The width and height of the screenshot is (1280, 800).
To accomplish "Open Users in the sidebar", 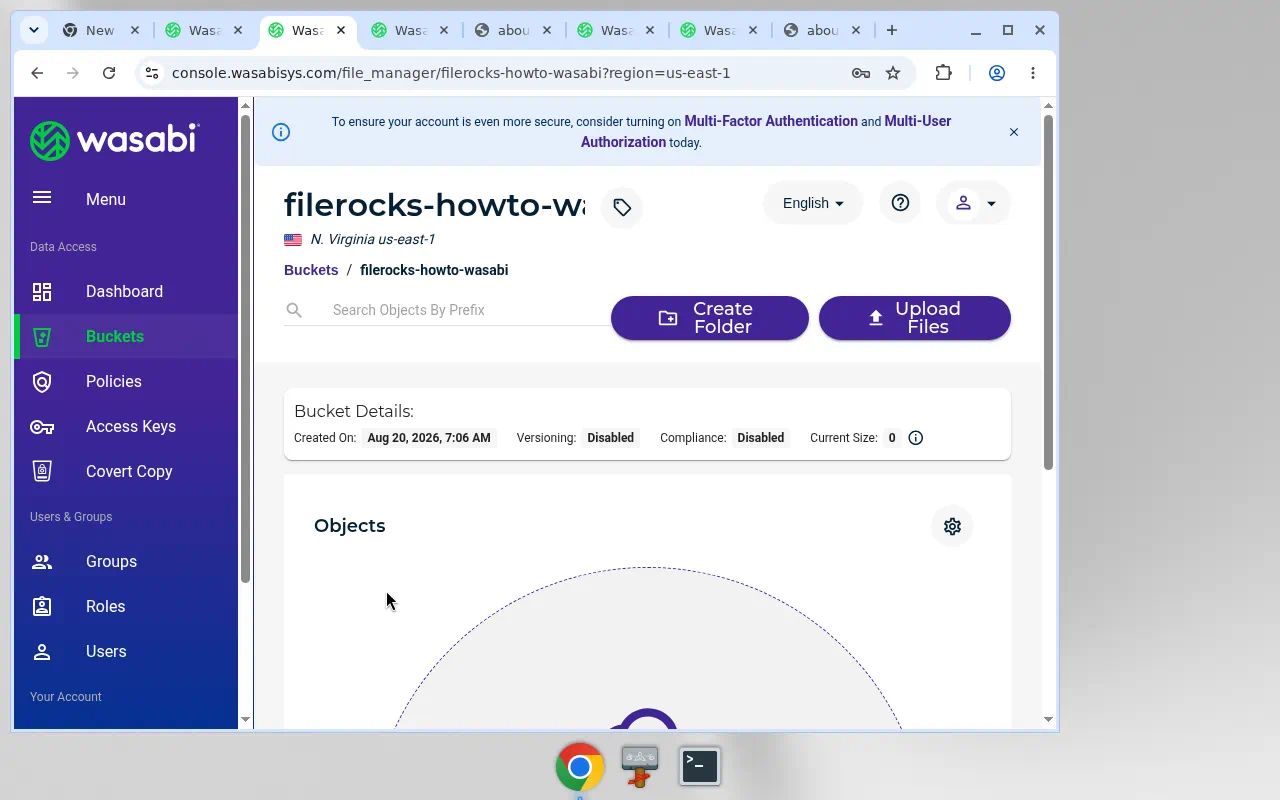I will pos(126,651).
